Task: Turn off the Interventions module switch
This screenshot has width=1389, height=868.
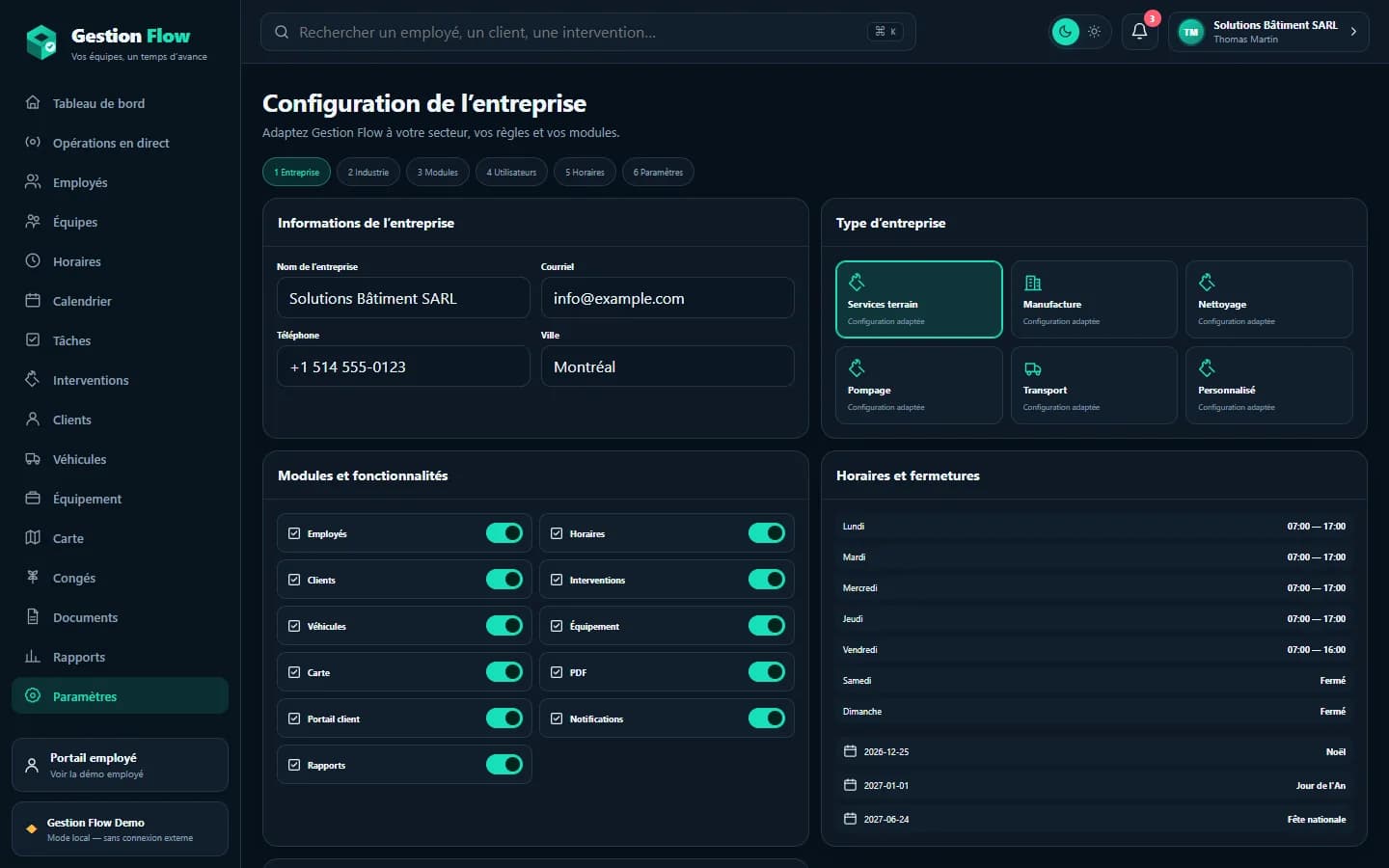Action: coord(767,580)
